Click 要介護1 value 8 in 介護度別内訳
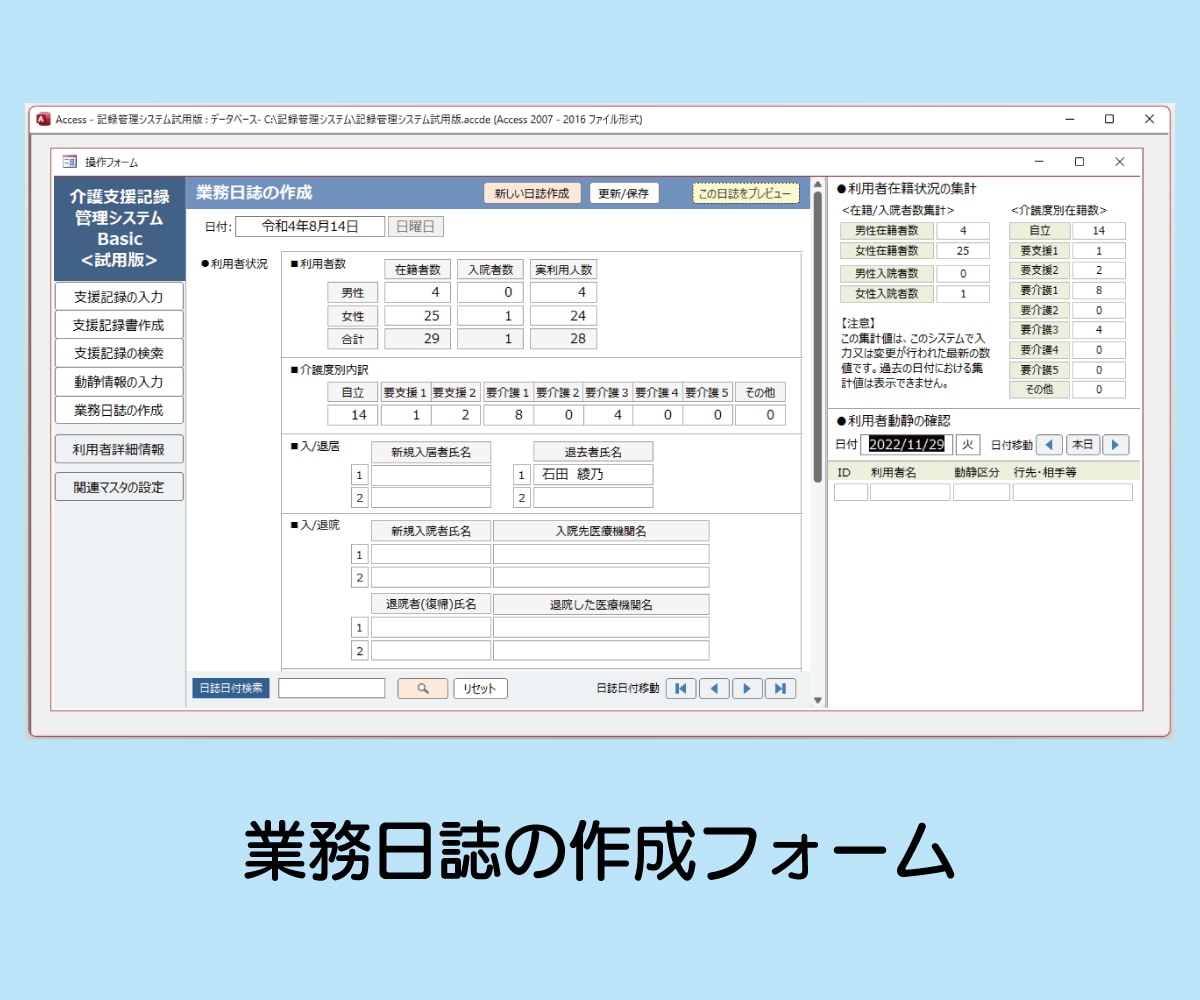Image resolution: width=1200 pixels, height=1000 pixels. [508, 415]
